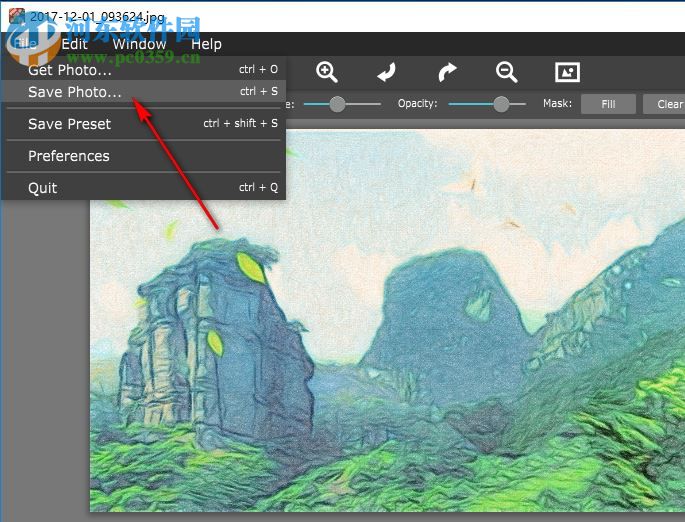Open the Help menu
Viewport: 685px width, 522px height.
pos(206,44)
